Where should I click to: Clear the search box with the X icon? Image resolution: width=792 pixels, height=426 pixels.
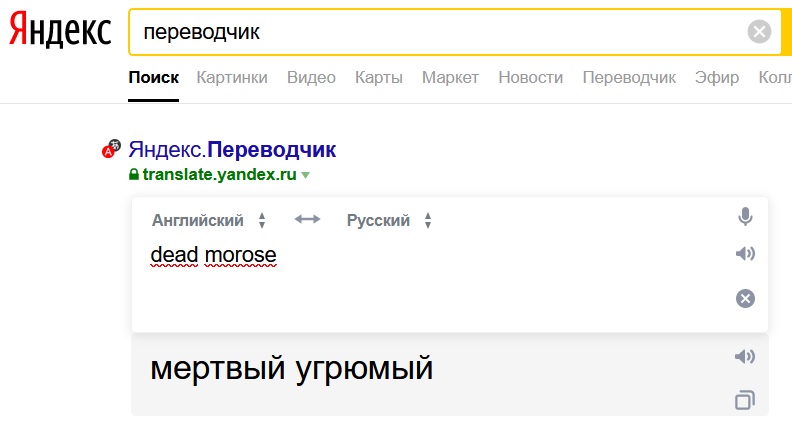click(x=759, y=32)
